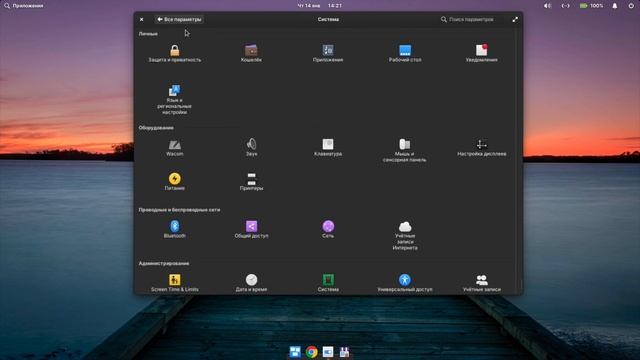Open Network (Сеть) settings

[328, 229]
